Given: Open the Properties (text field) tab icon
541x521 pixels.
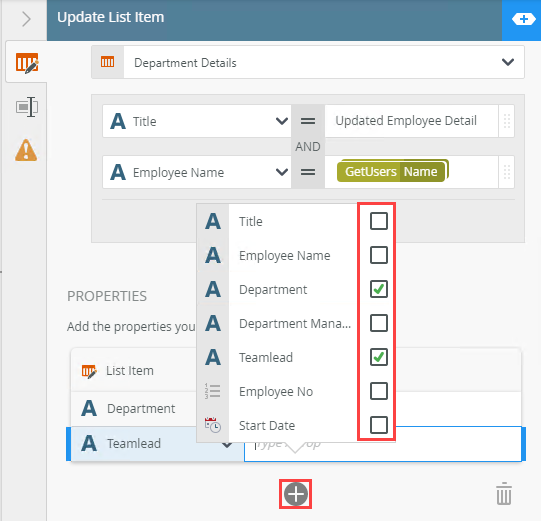Looking at the screenshot, I should (27, 107).
